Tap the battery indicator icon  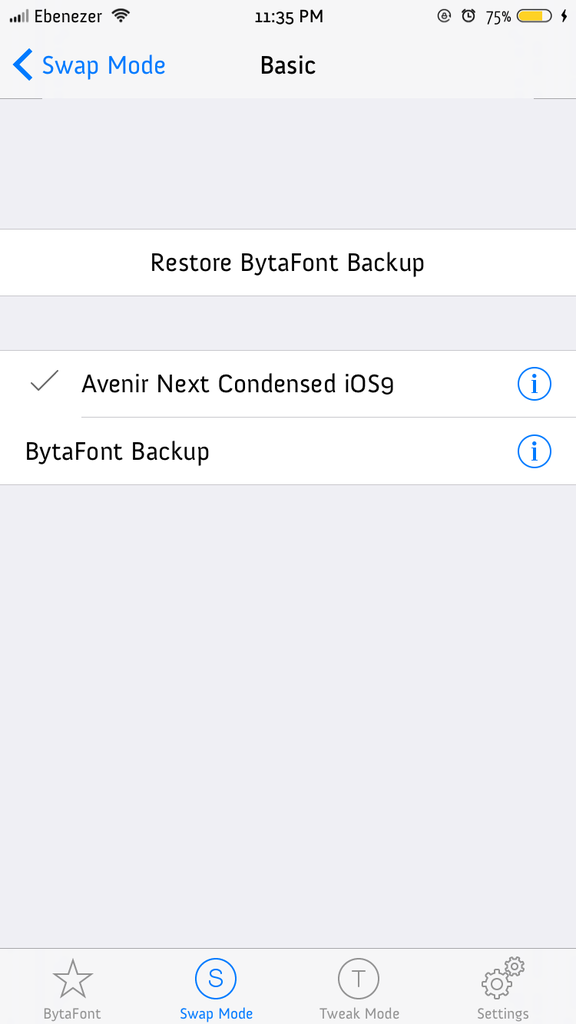(x=534, y=17)
